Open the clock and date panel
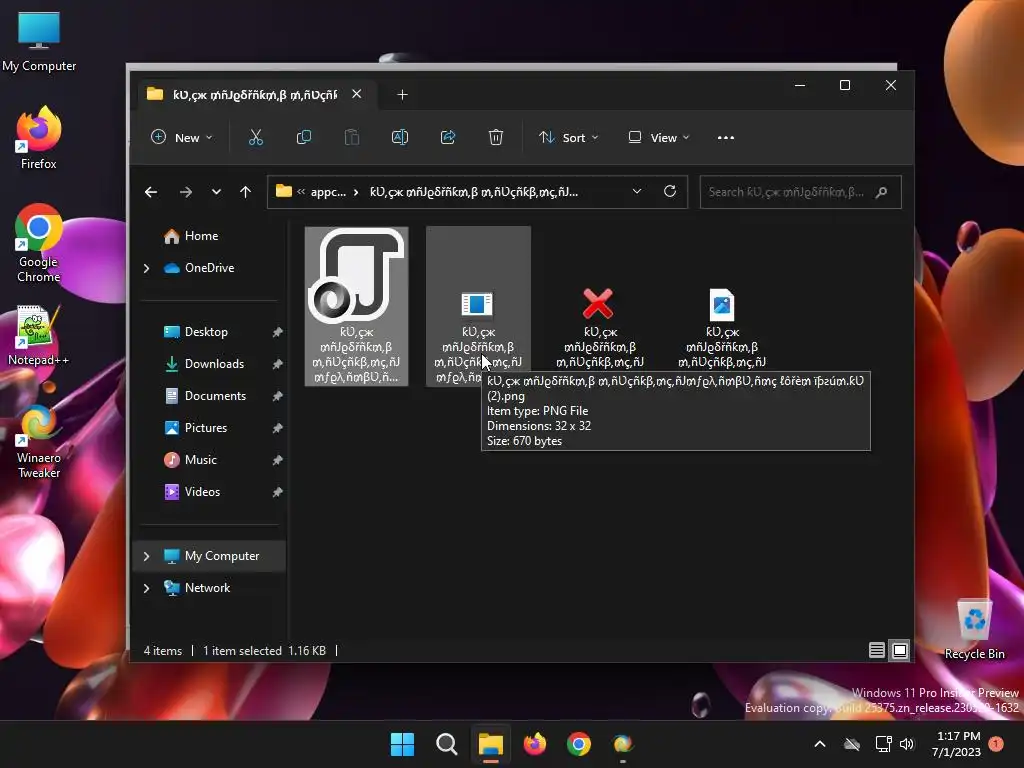This screenshot has height=768, width=1024. [957, 744]
